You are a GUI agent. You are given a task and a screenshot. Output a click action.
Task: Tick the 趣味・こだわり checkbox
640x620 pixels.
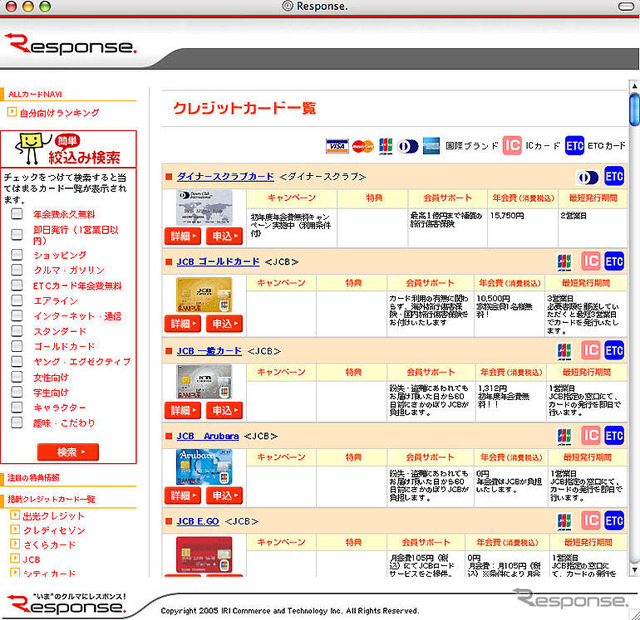[17, 422]
